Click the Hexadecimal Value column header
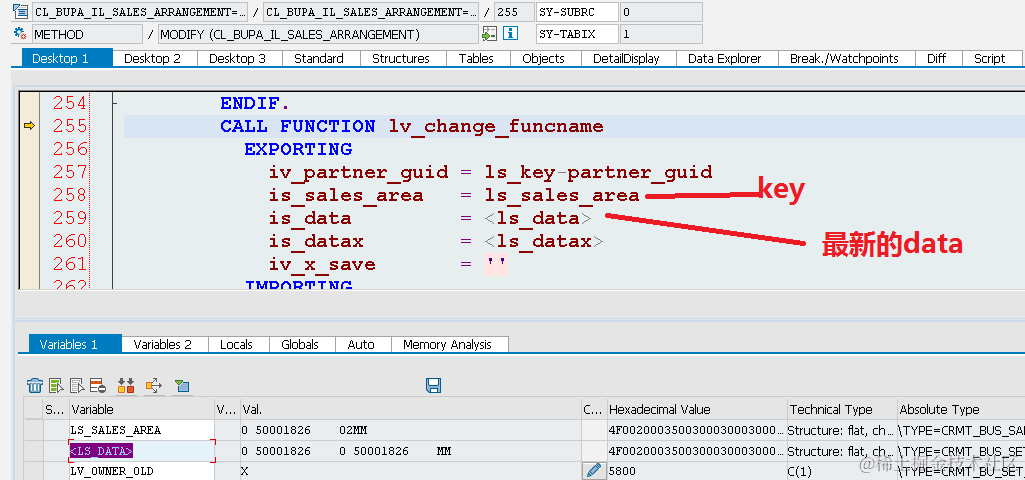The width and height of the screenshot is (1025, 480). tap(697, 409)
